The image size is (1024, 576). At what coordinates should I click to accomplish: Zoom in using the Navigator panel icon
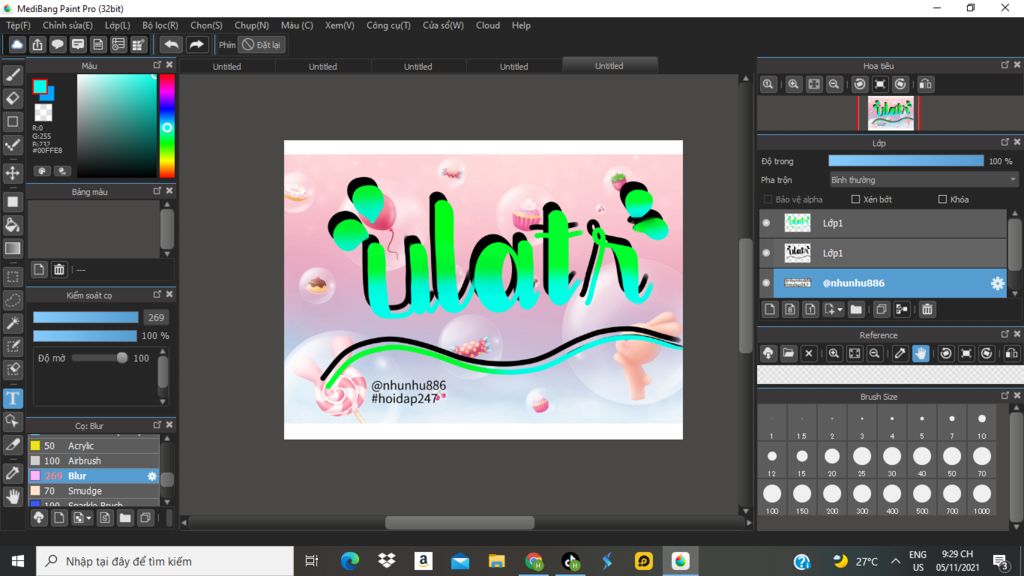pyautogui.click(x=793, y=84)
